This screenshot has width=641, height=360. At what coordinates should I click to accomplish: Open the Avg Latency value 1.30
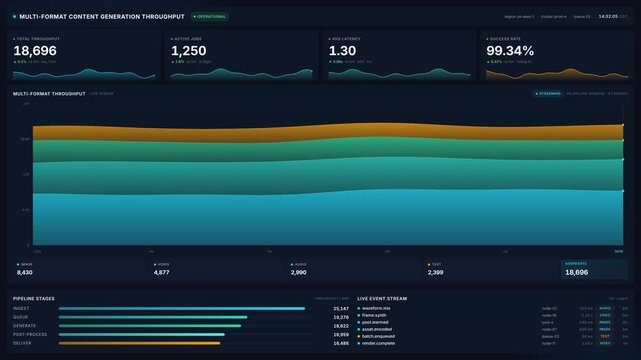tap(342, 51)
